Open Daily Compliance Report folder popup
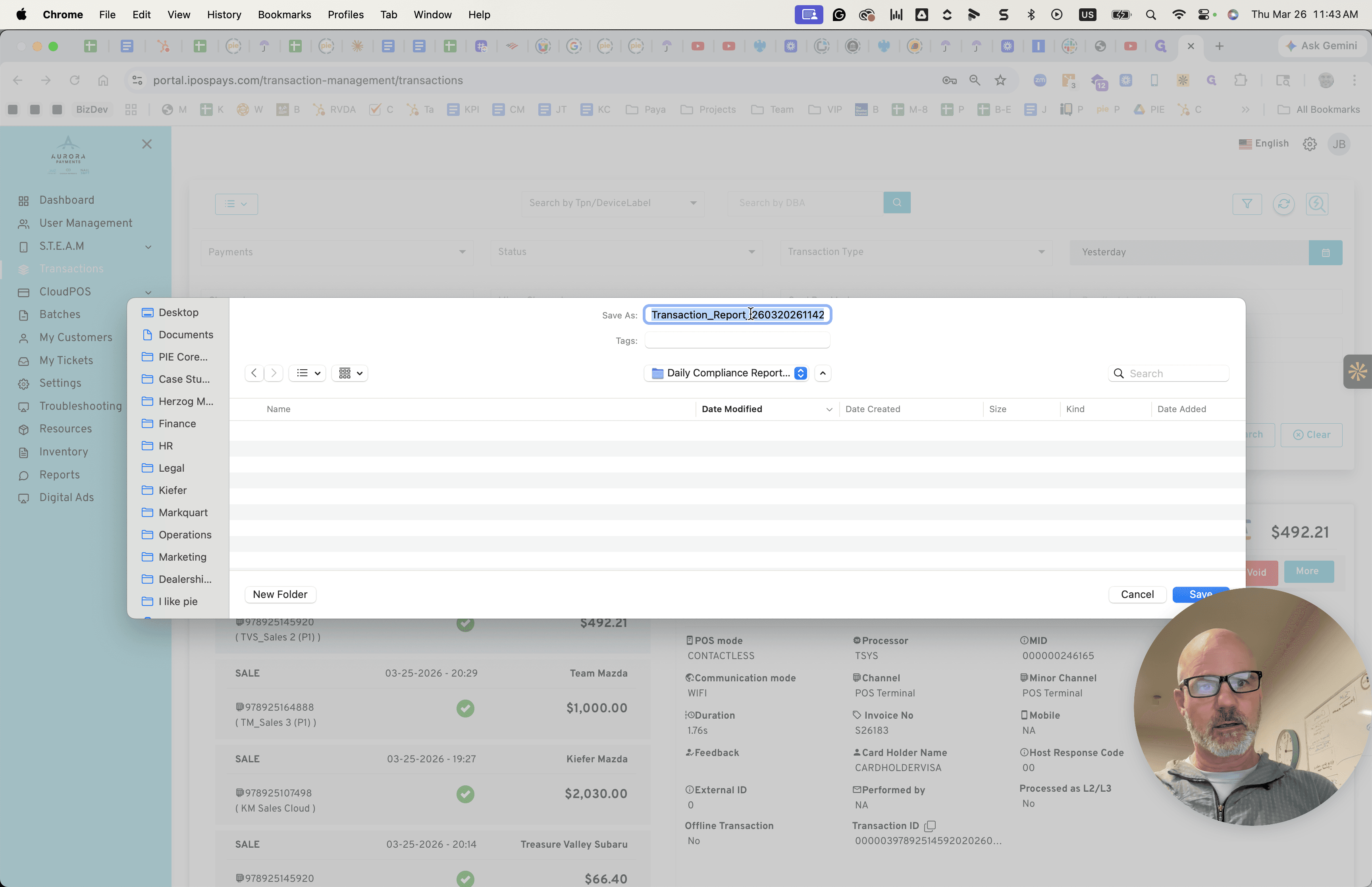Viewport: 1372px width, 887px height. (x=726, y=373)
